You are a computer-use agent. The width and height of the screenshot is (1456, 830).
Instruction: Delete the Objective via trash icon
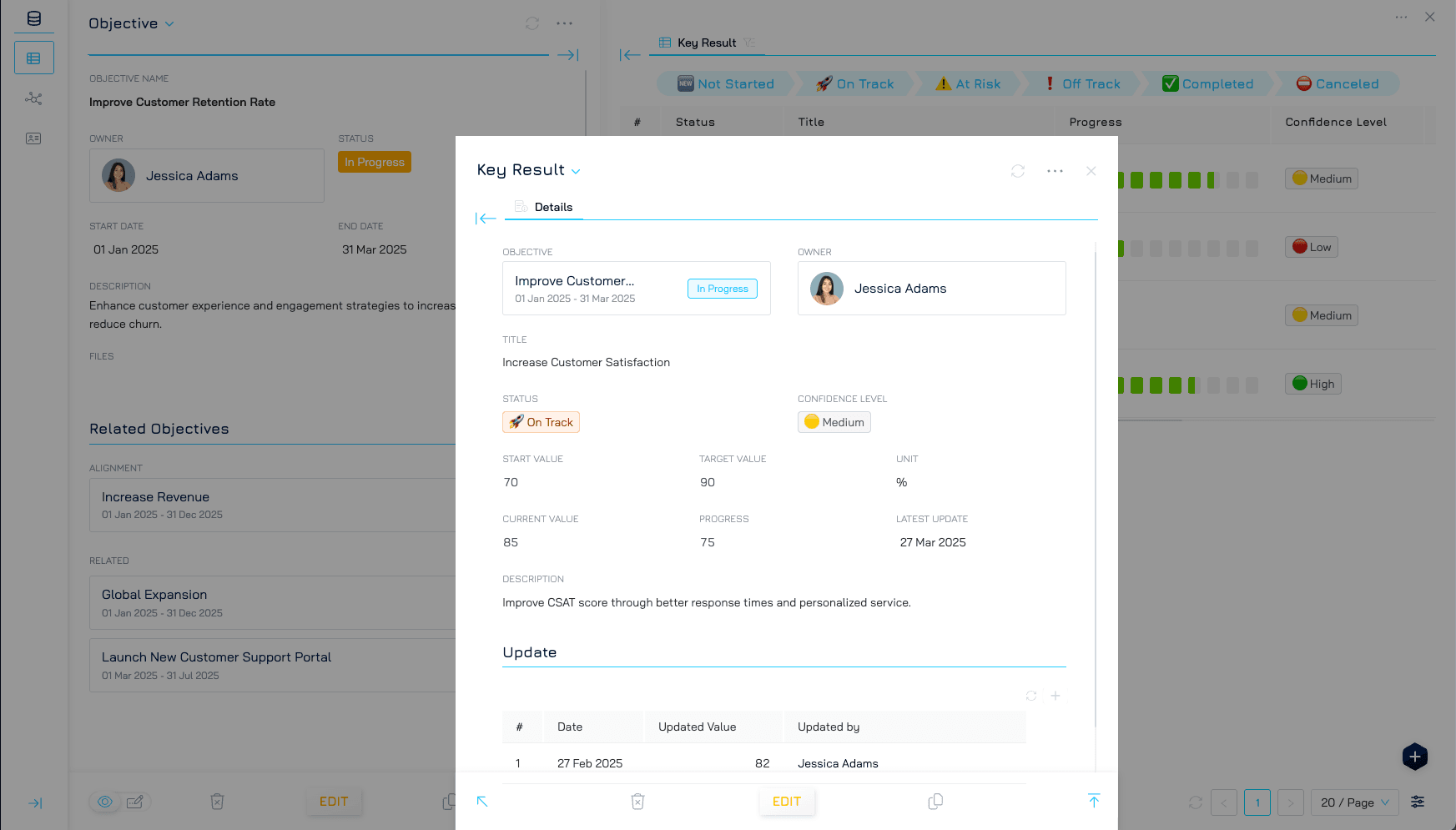(217, 802)
